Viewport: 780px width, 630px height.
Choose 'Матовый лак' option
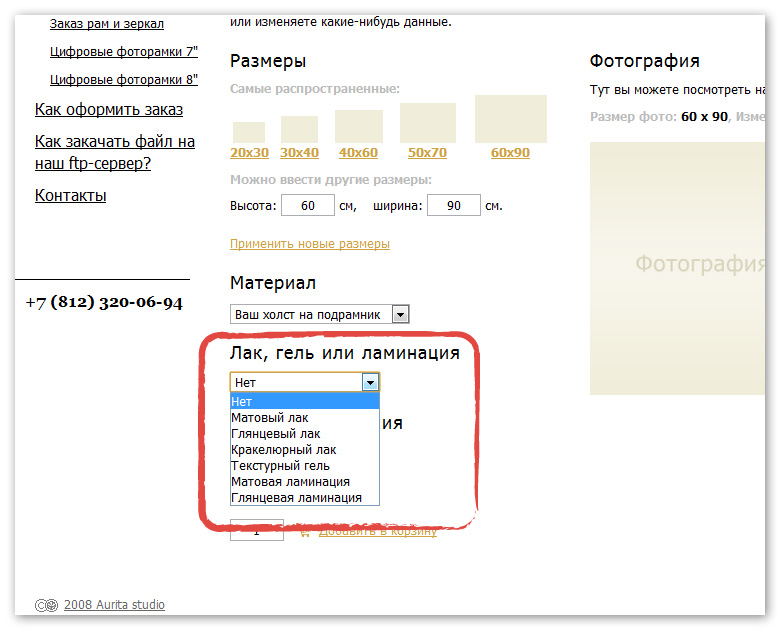305,418
